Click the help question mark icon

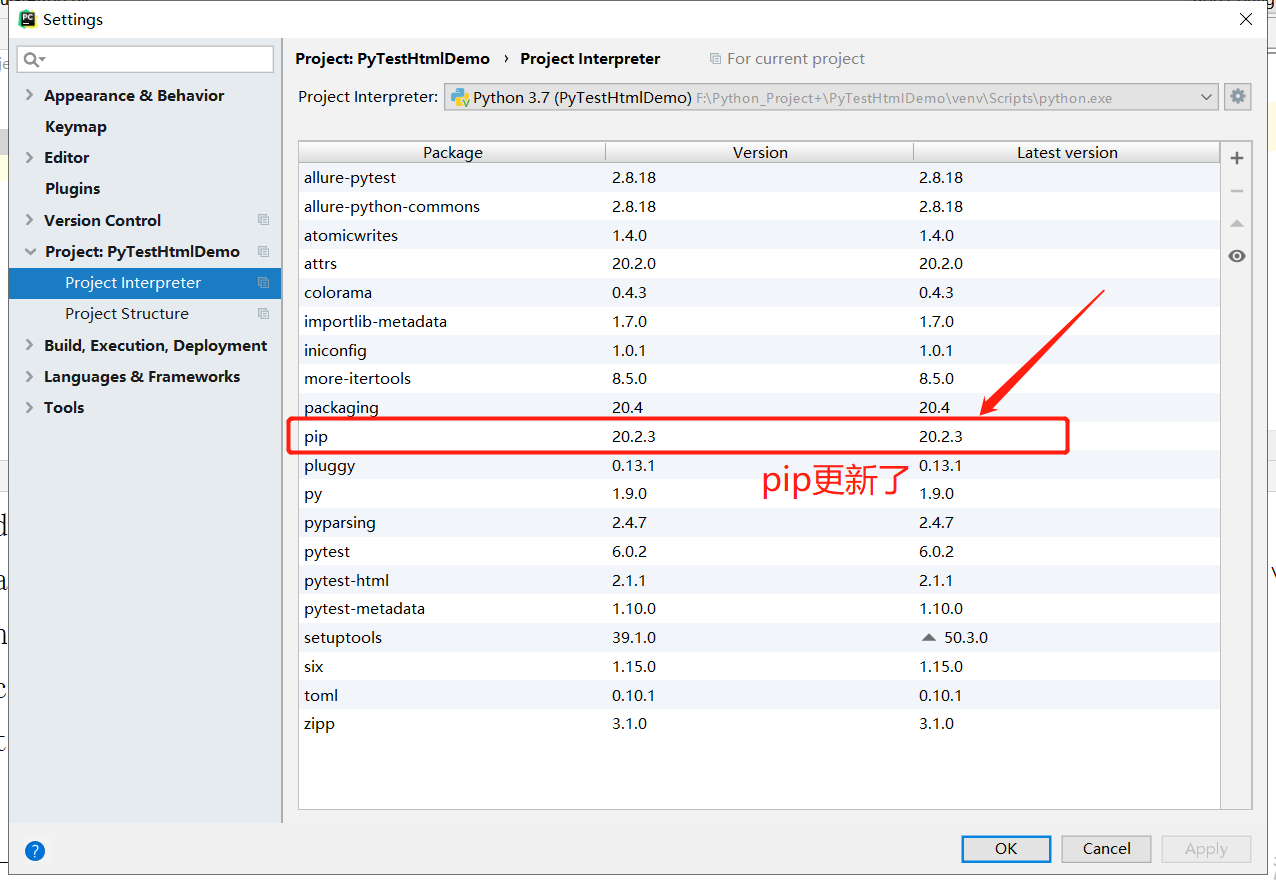tap(35, 851)
